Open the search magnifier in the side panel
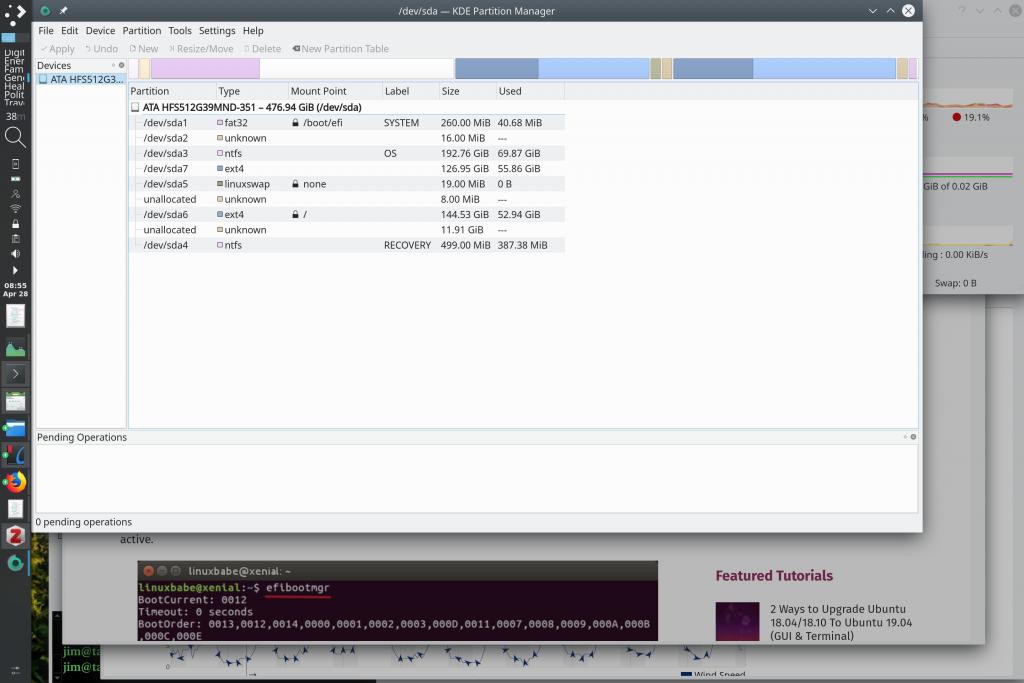 click(15, 137)
